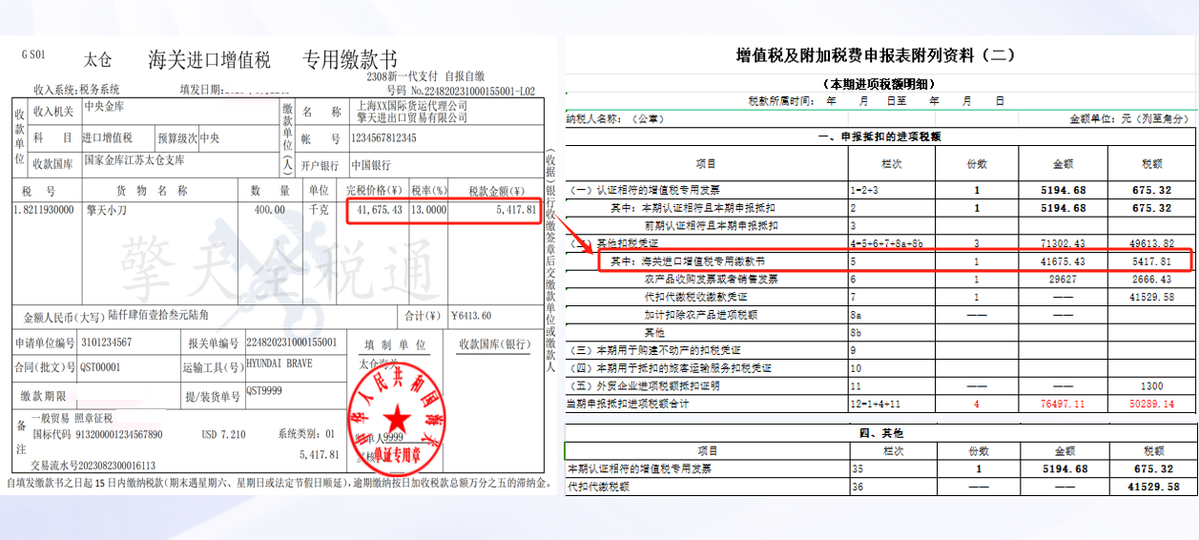
Task: Click the column number '36' in section four
Action: pos(857,486)
